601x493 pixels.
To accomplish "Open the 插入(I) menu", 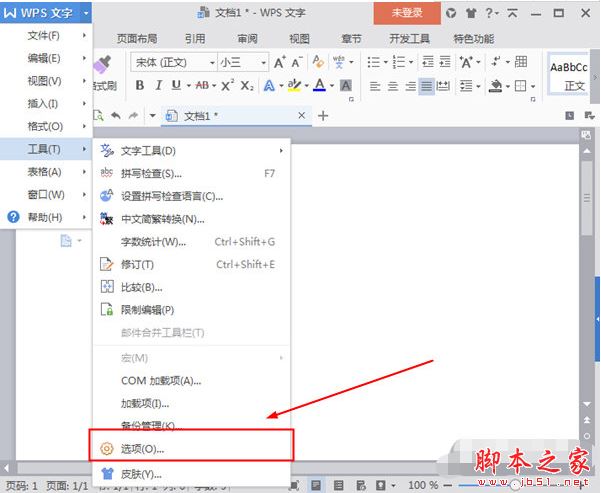I will (46, 104).
